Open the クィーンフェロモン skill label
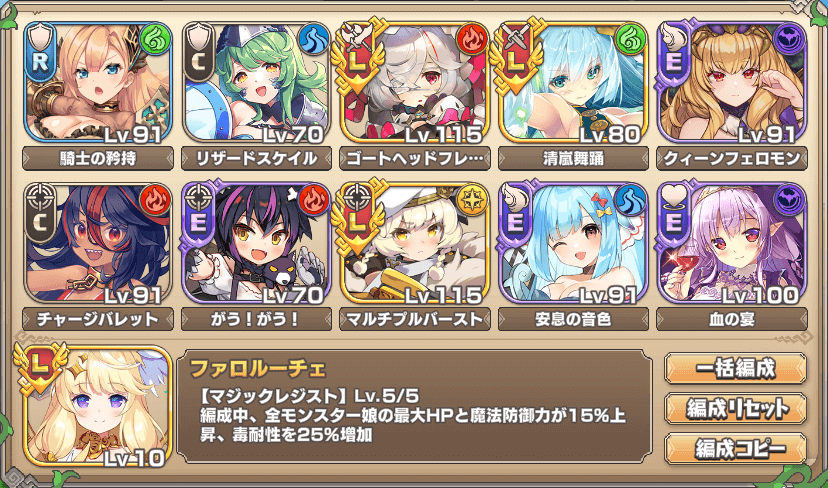Image resolution: width=828 pixels, height=488 pixels. click(732, 158)
